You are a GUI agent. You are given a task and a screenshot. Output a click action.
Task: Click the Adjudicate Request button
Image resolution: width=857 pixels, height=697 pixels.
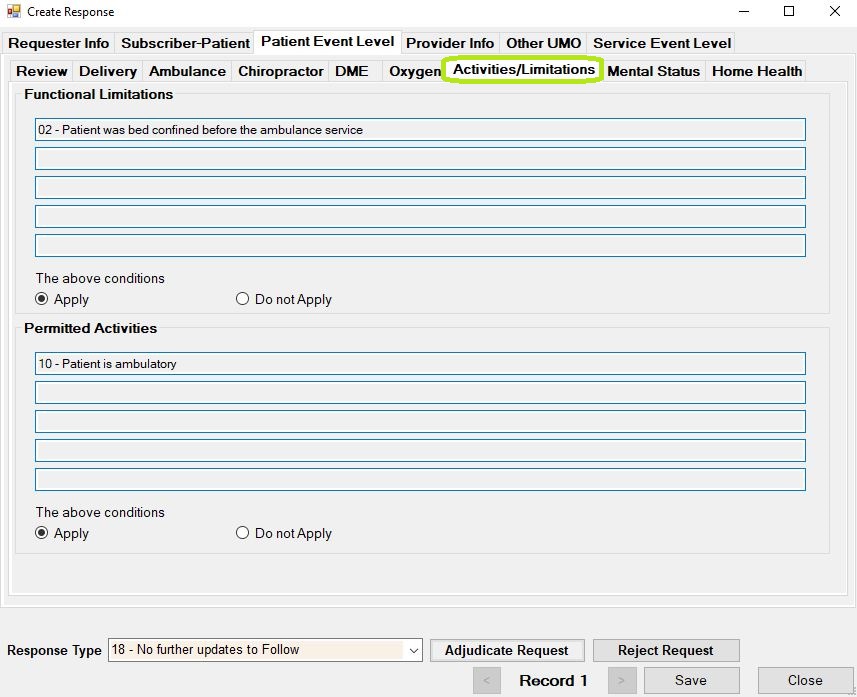pyautogui.click(x=507, y=651)
